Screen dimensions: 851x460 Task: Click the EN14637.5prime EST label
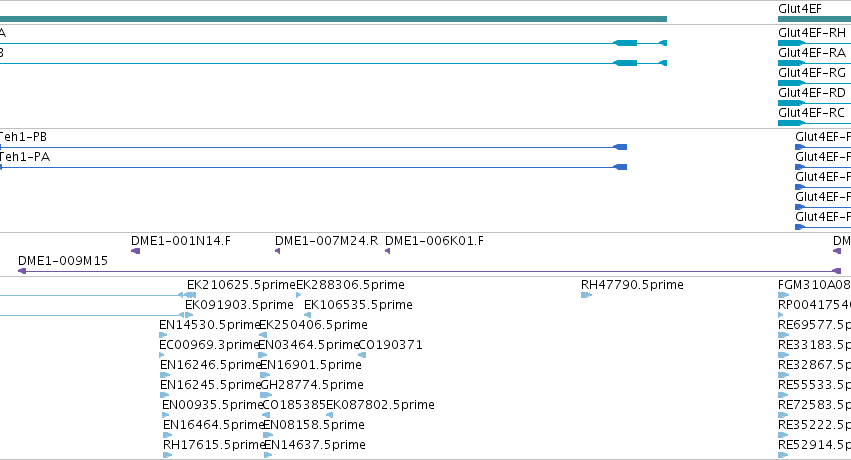(315, 445)
